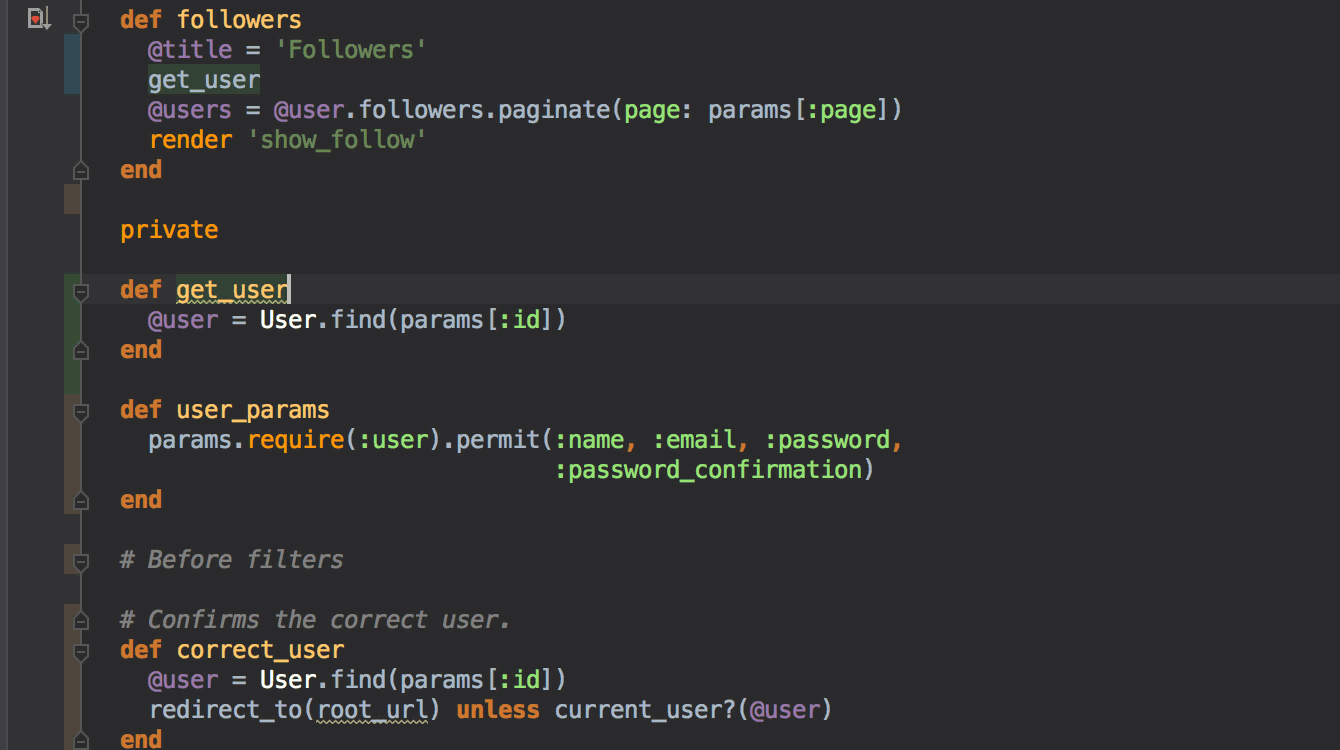
Task: Click the 'require' method call
Action: click(295, 440)
